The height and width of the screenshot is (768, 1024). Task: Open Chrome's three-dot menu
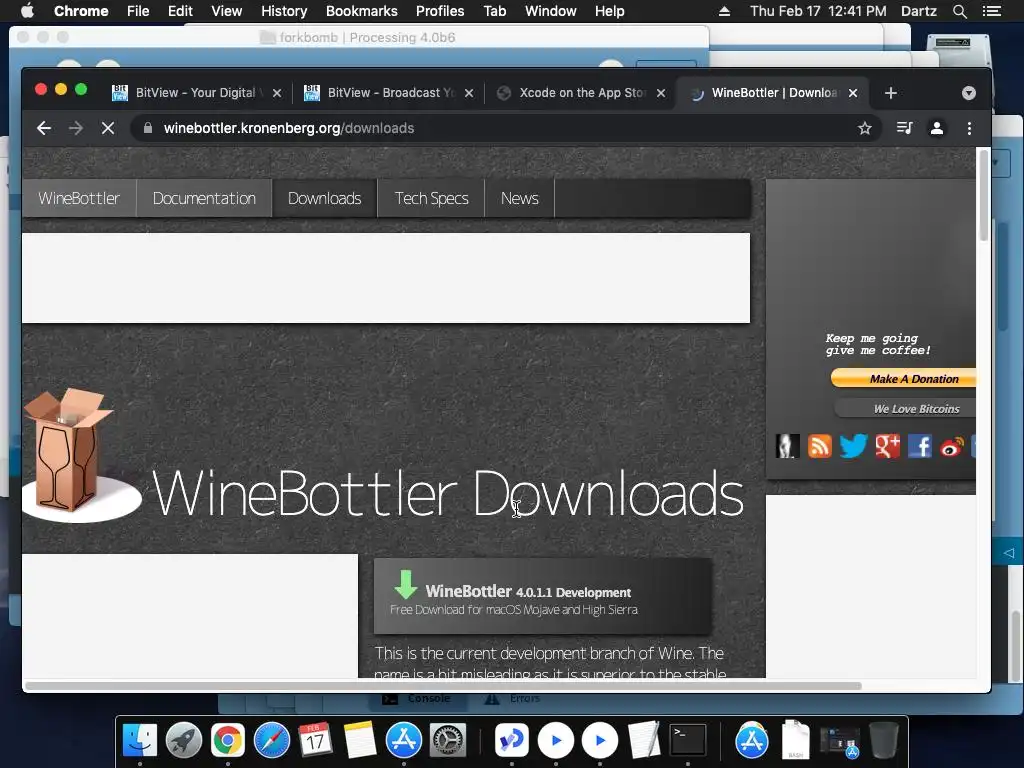[969, 128]
